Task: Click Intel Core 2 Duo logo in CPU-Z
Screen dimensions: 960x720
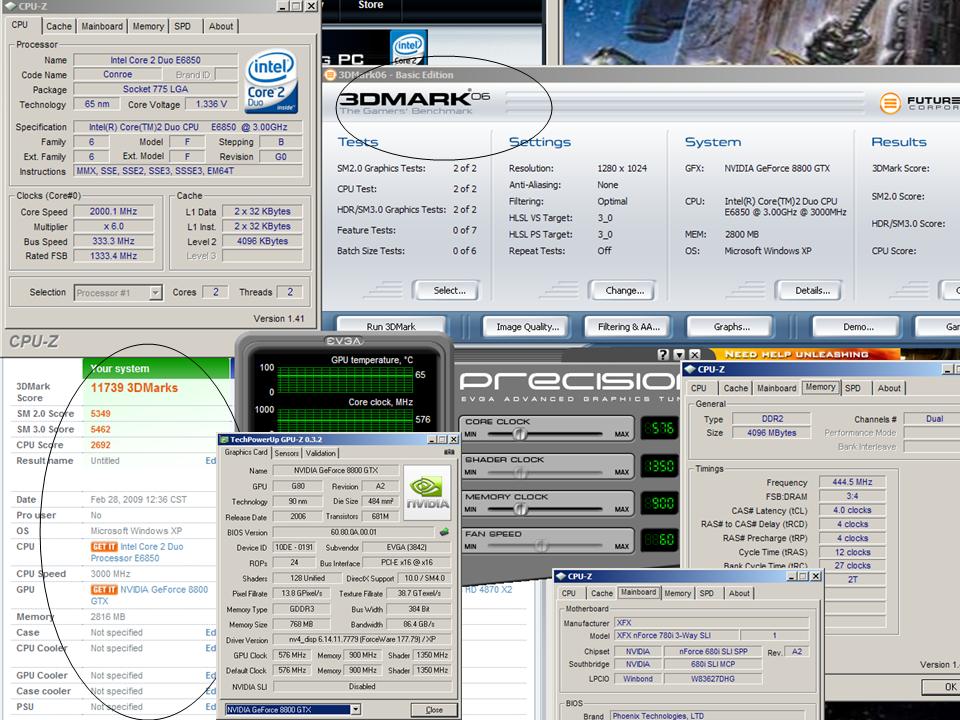Action: tap(271, 81)
